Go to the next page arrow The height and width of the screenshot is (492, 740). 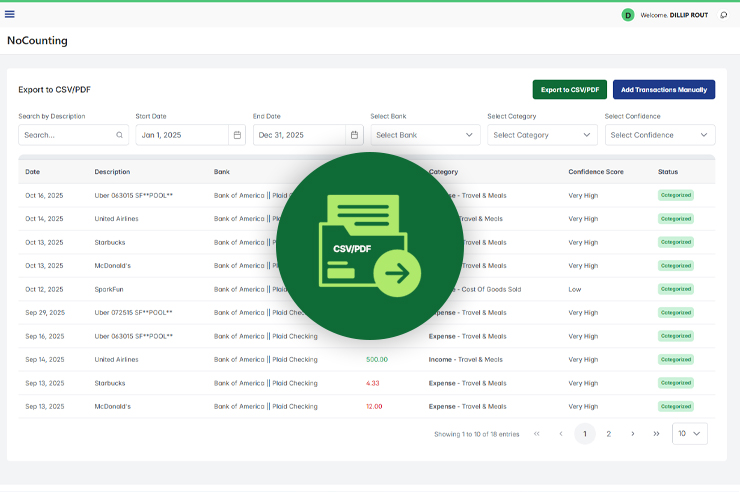[633, 434]
